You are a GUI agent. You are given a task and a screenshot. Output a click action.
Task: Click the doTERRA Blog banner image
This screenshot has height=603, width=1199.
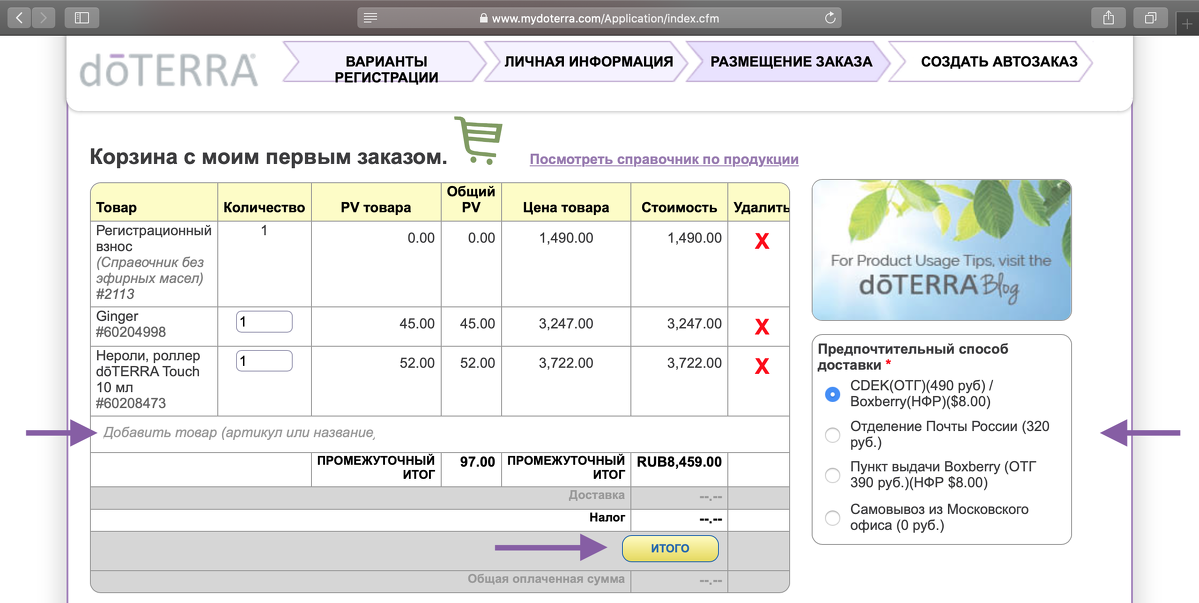pos(941,250)
